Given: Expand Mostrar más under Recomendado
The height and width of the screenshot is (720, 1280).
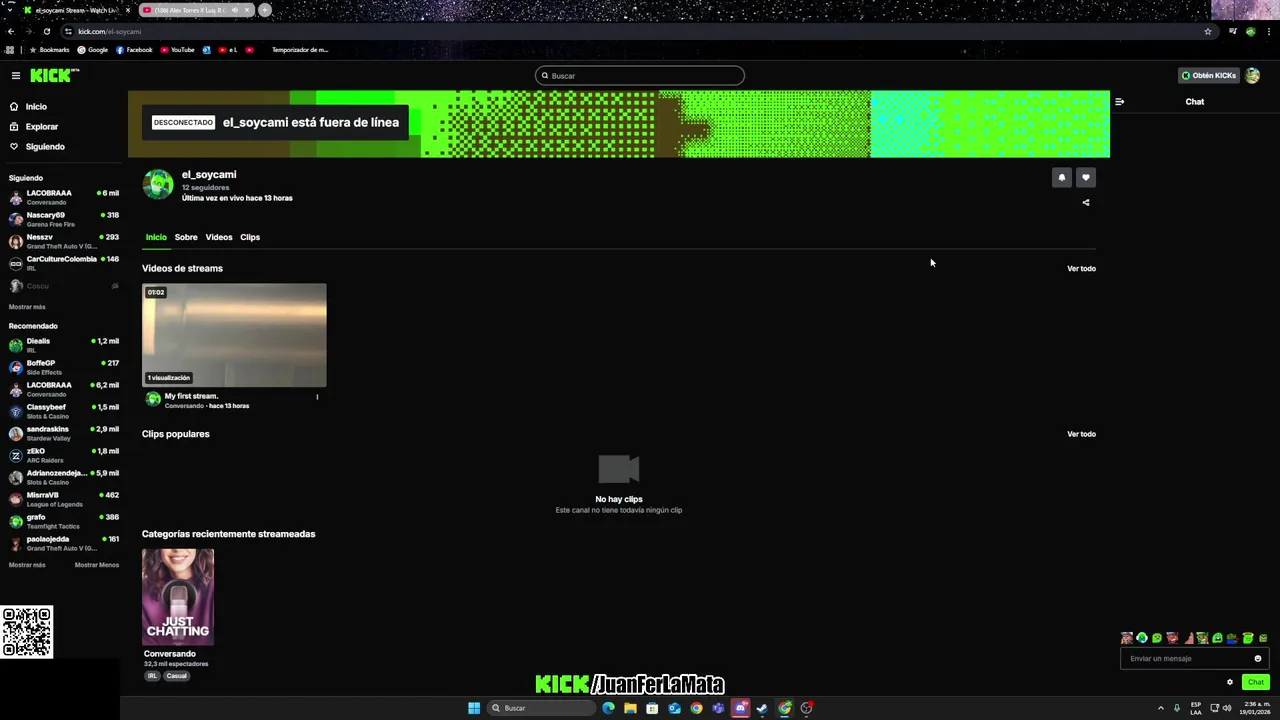Looking at the screenshot, I should click(27, 565).
